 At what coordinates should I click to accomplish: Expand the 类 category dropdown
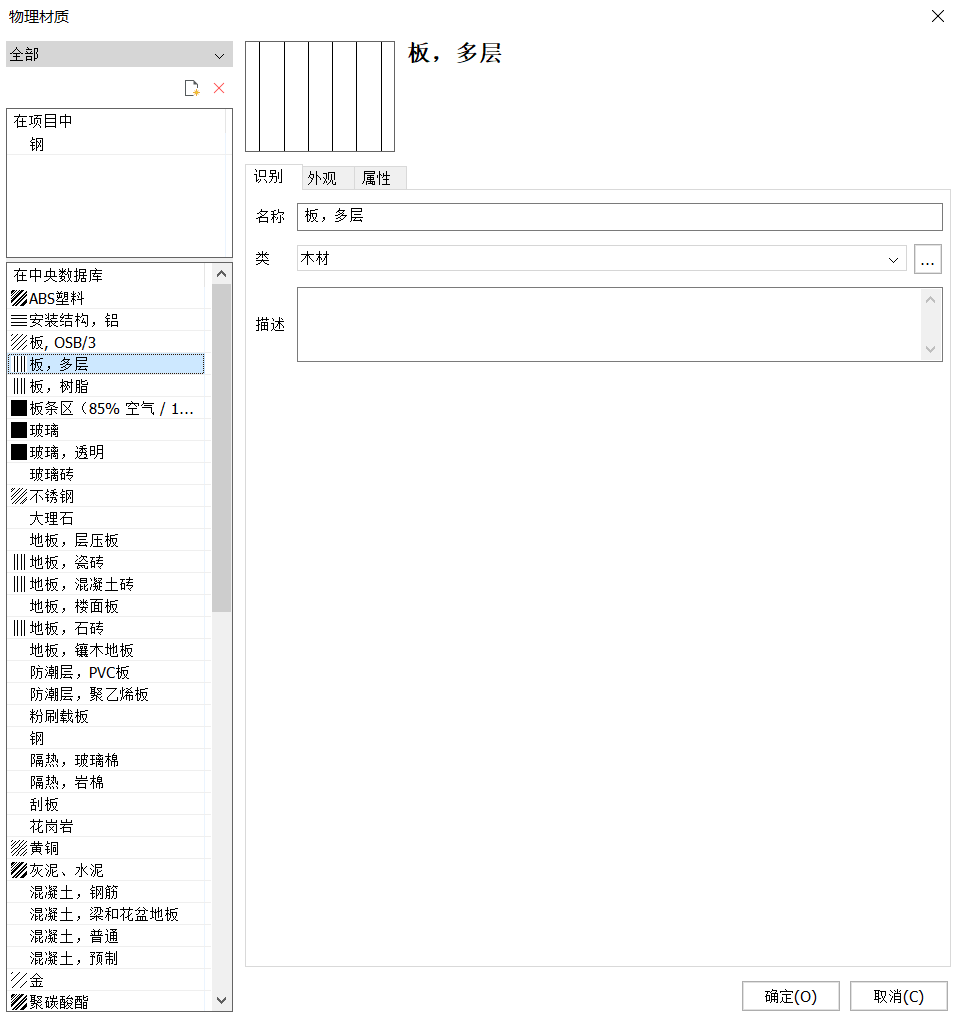coord(893,259)
